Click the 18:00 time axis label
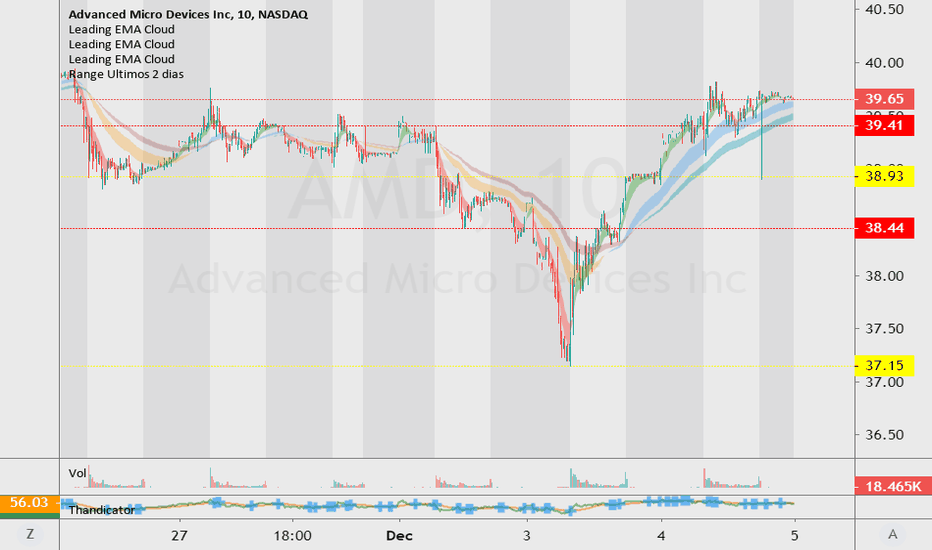This screenshot has height=550, width=932. tap(292, 536)
